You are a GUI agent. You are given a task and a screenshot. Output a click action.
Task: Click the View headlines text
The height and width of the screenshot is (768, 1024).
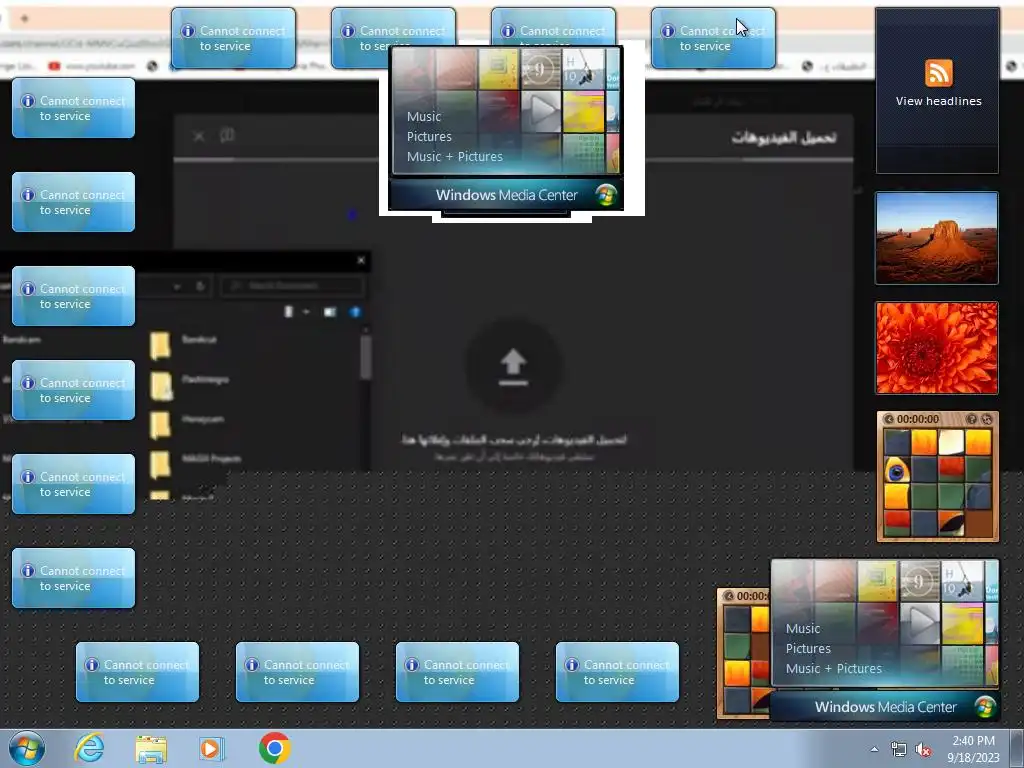(x=938, y=101)
